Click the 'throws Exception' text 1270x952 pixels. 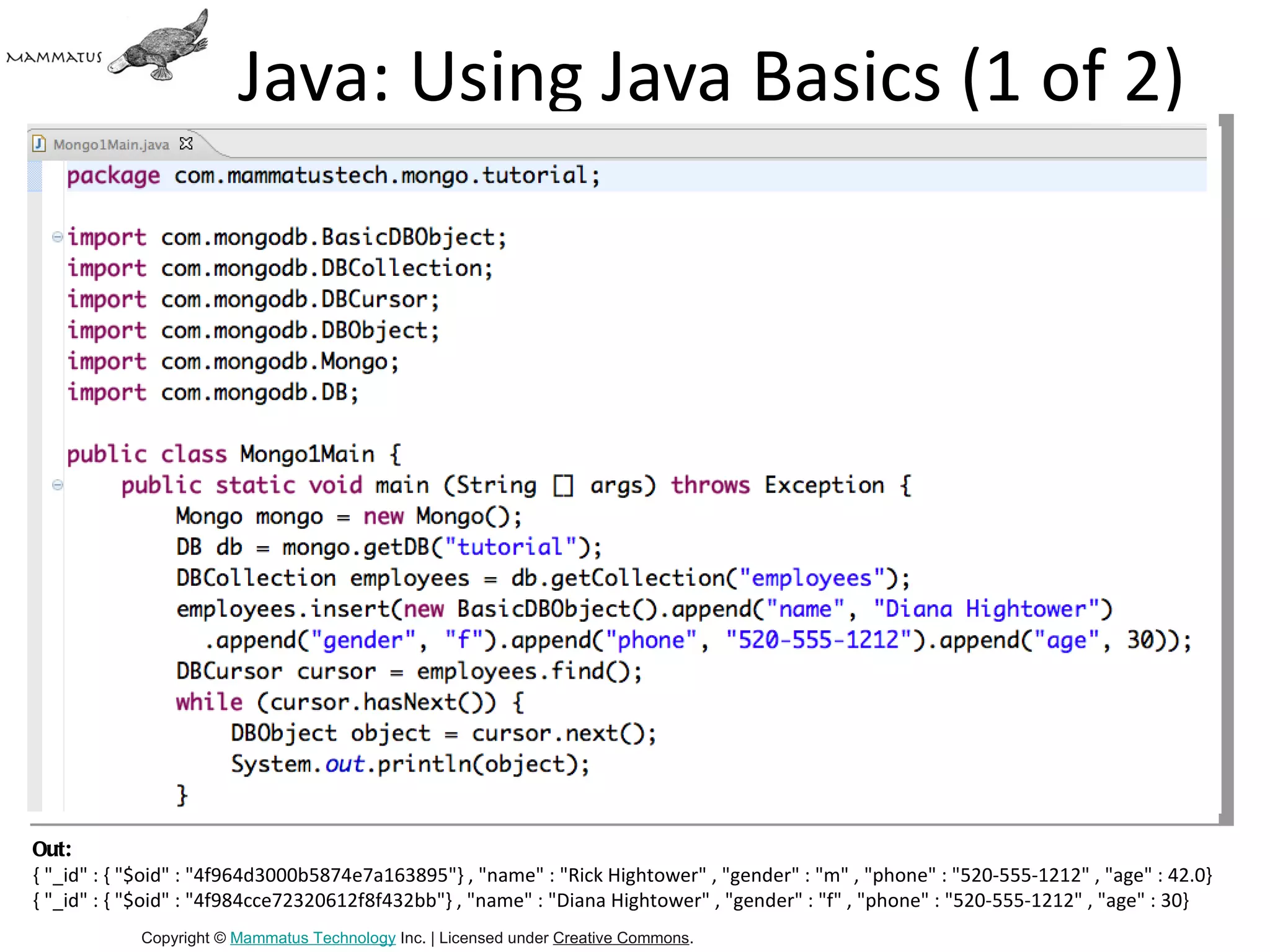point(778,485)
